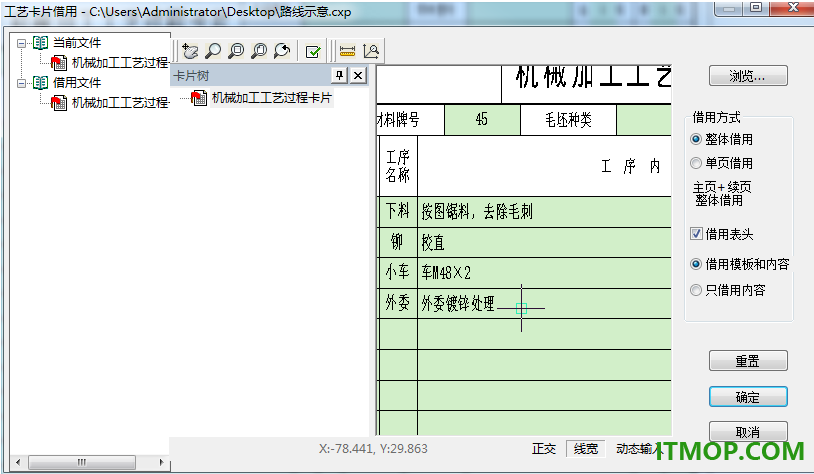
Task: Click the zoom magnifier tool
Action: 213,51
